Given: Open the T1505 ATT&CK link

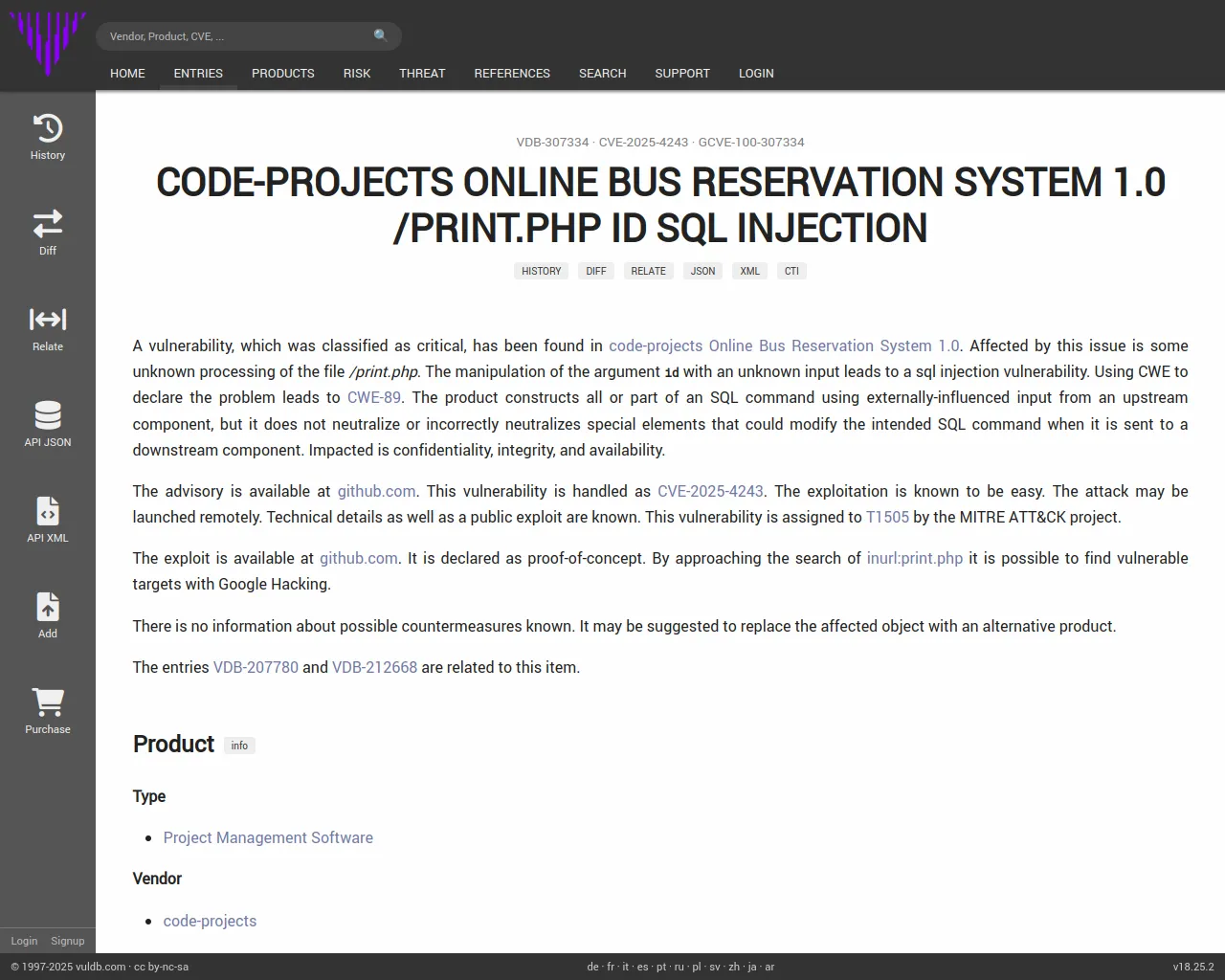Looking at the screenshot, I should click(x=887, y=517).
